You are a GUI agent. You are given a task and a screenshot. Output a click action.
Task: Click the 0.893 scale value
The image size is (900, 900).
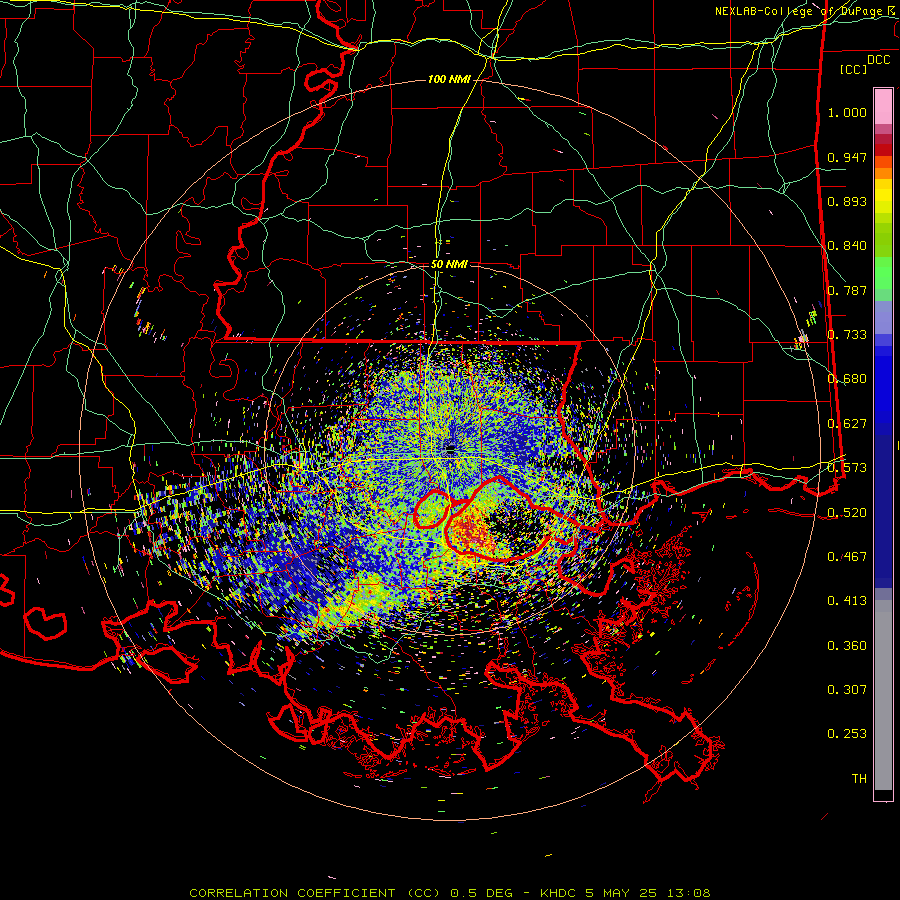pos(847,201)
